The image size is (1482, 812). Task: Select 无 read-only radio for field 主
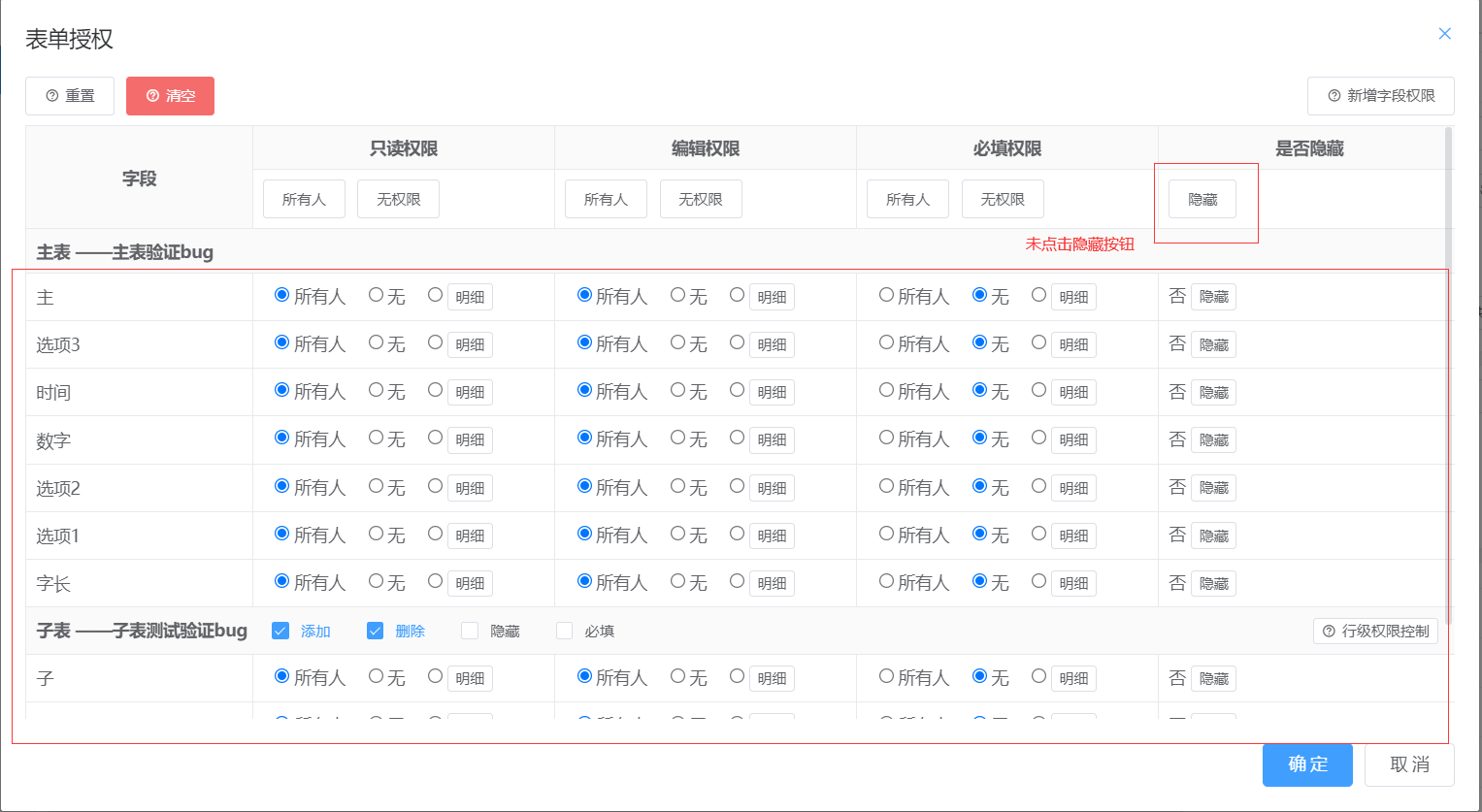376,295
